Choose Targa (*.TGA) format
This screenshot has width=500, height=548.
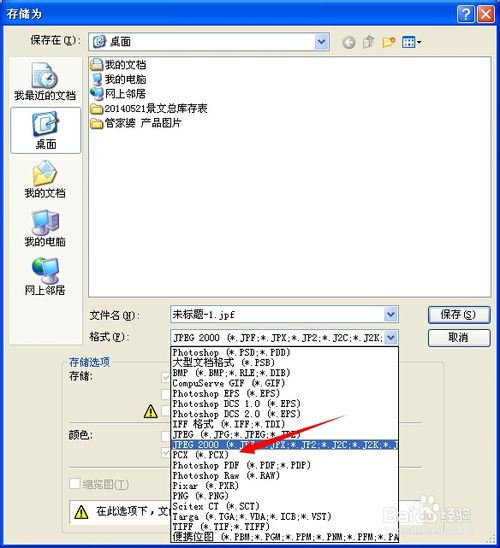coord(284,517)
